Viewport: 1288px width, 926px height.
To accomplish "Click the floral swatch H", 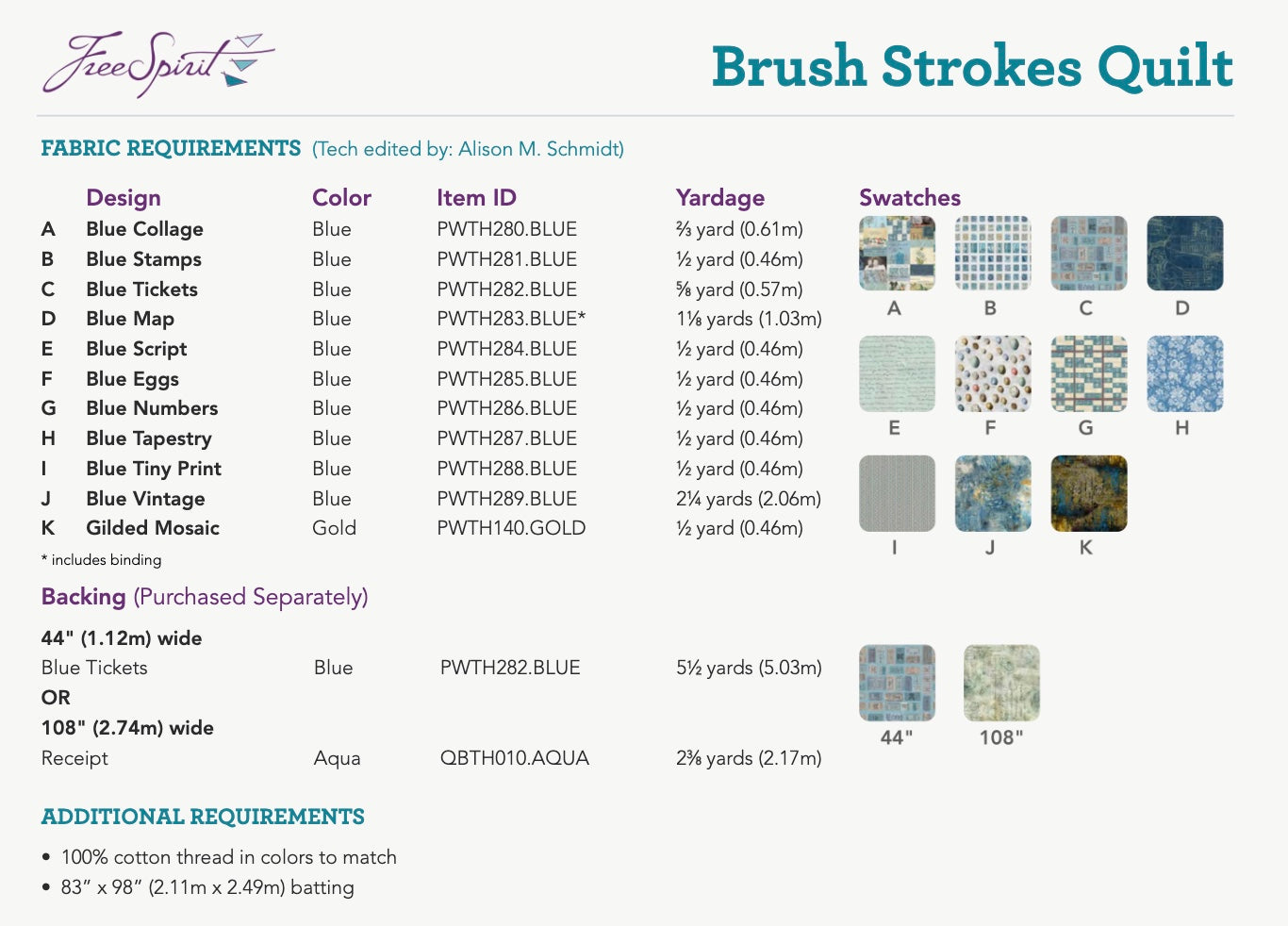I will (1183, 373).
